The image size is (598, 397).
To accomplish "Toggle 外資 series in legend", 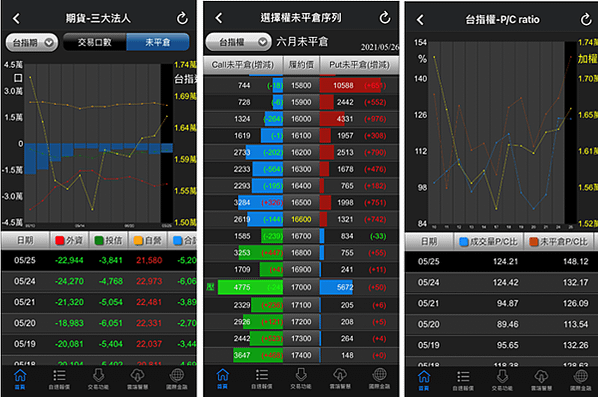I will click(x=69, y=240).
